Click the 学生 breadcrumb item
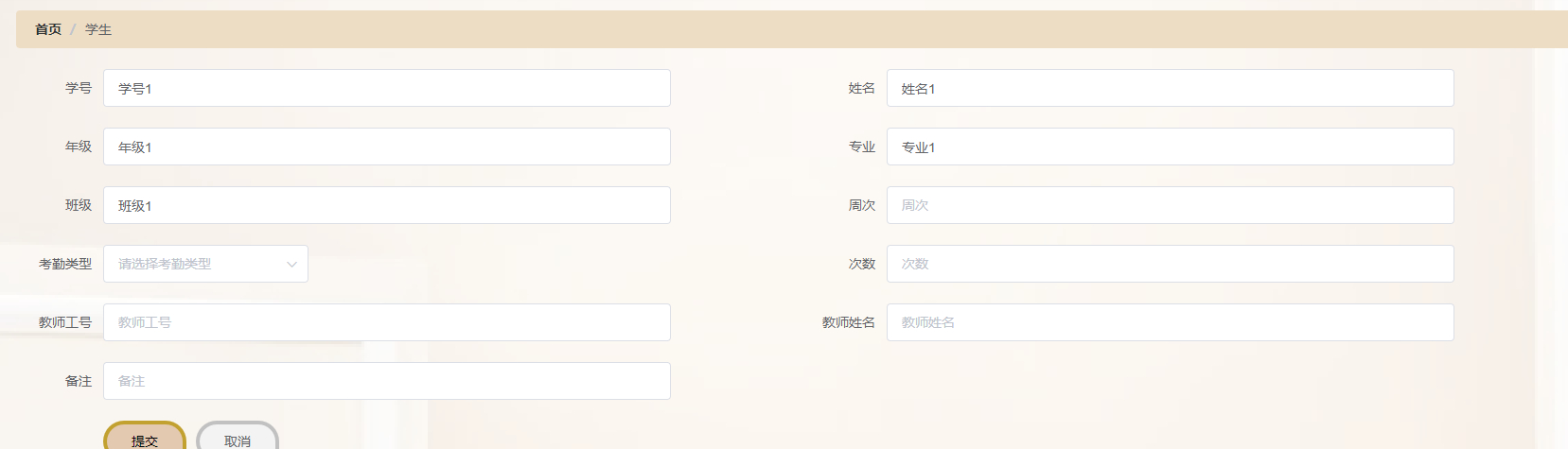Image resolution: width=1568 pixels, height=449 pixels. click(98, 29)
